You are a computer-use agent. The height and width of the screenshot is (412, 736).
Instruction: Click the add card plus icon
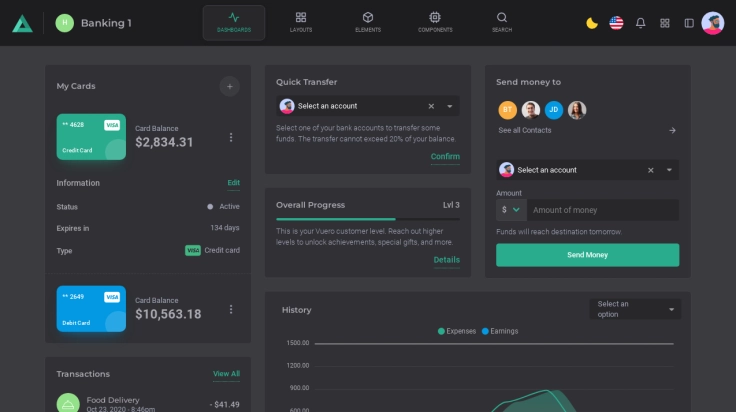pos(229,86)
